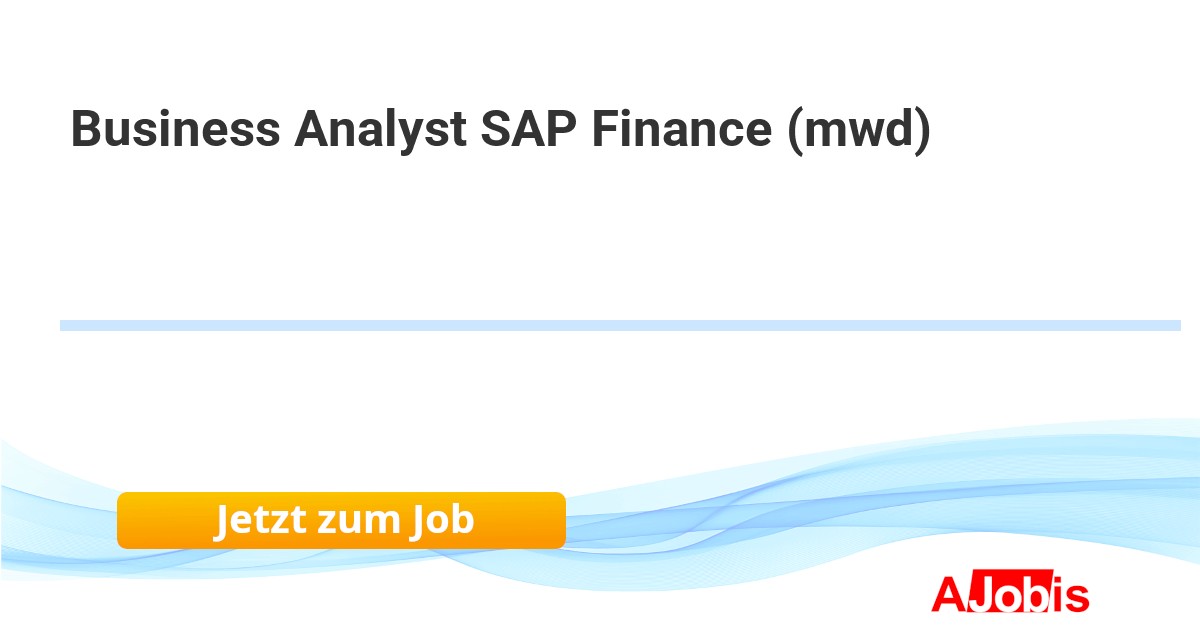
Task: Click the light blue horizontal divider line
Action: pos(620,325)
